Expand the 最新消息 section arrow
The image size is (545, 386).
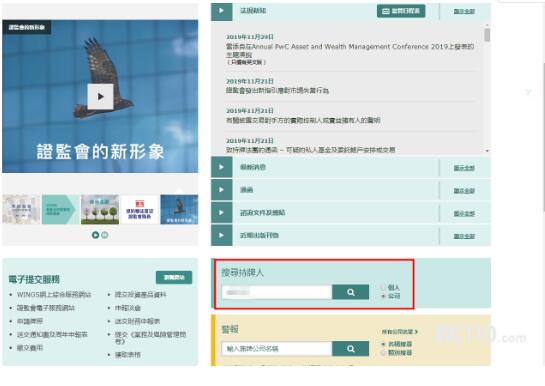(221, 167)
